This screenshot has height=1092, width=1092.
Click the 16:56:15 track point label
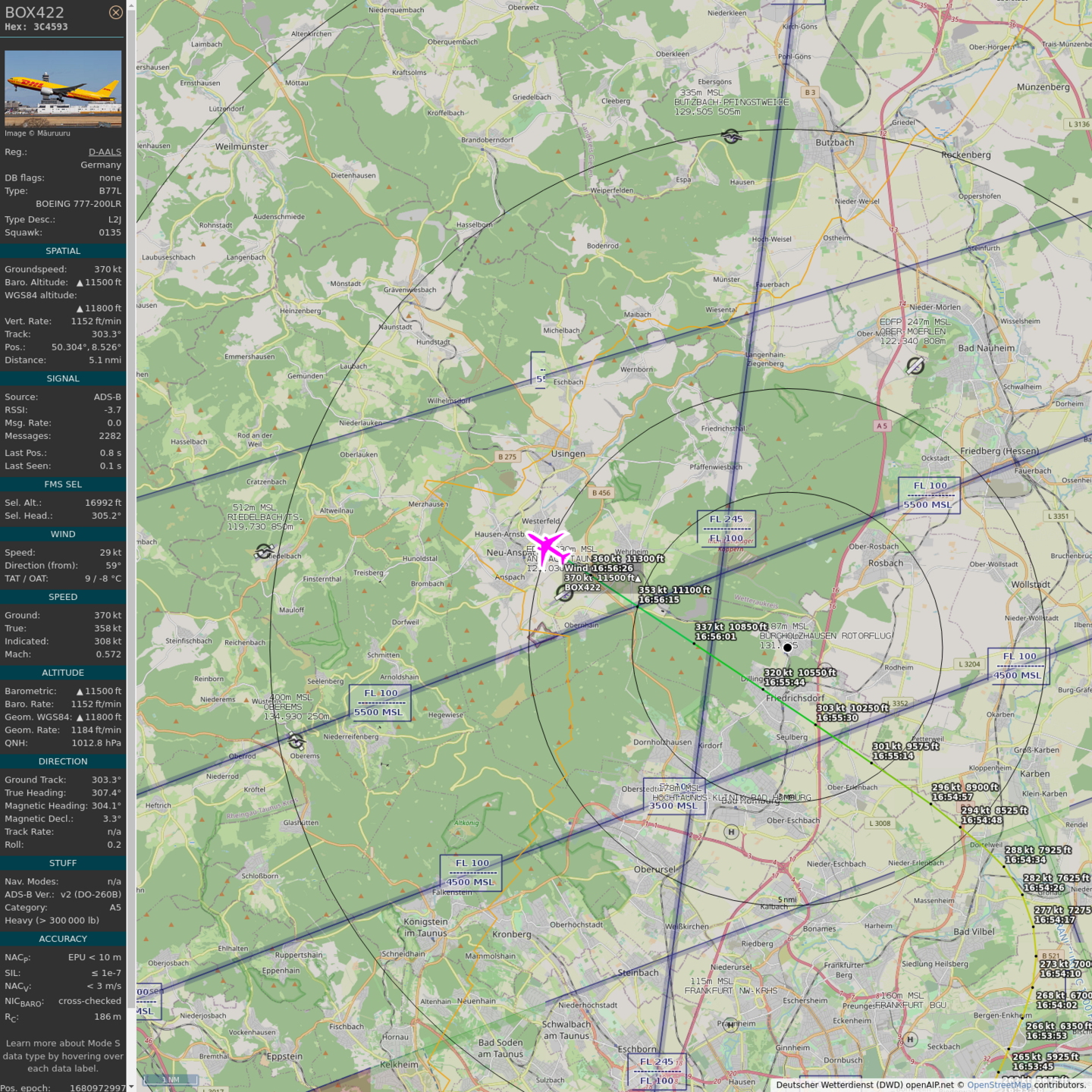click(x=658, y=600)
